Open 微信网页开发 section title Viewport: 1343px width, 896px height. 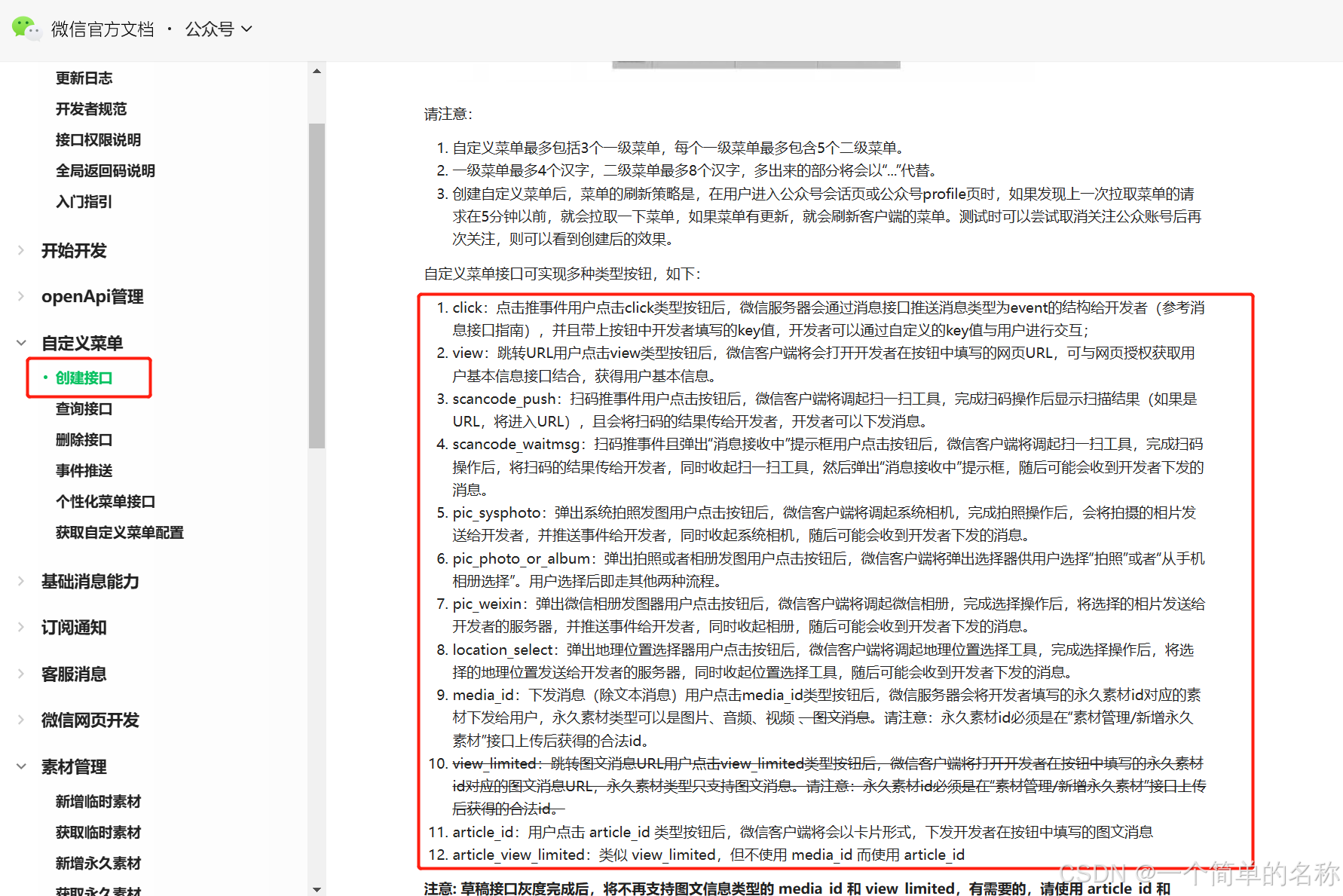tap(90, 720)
